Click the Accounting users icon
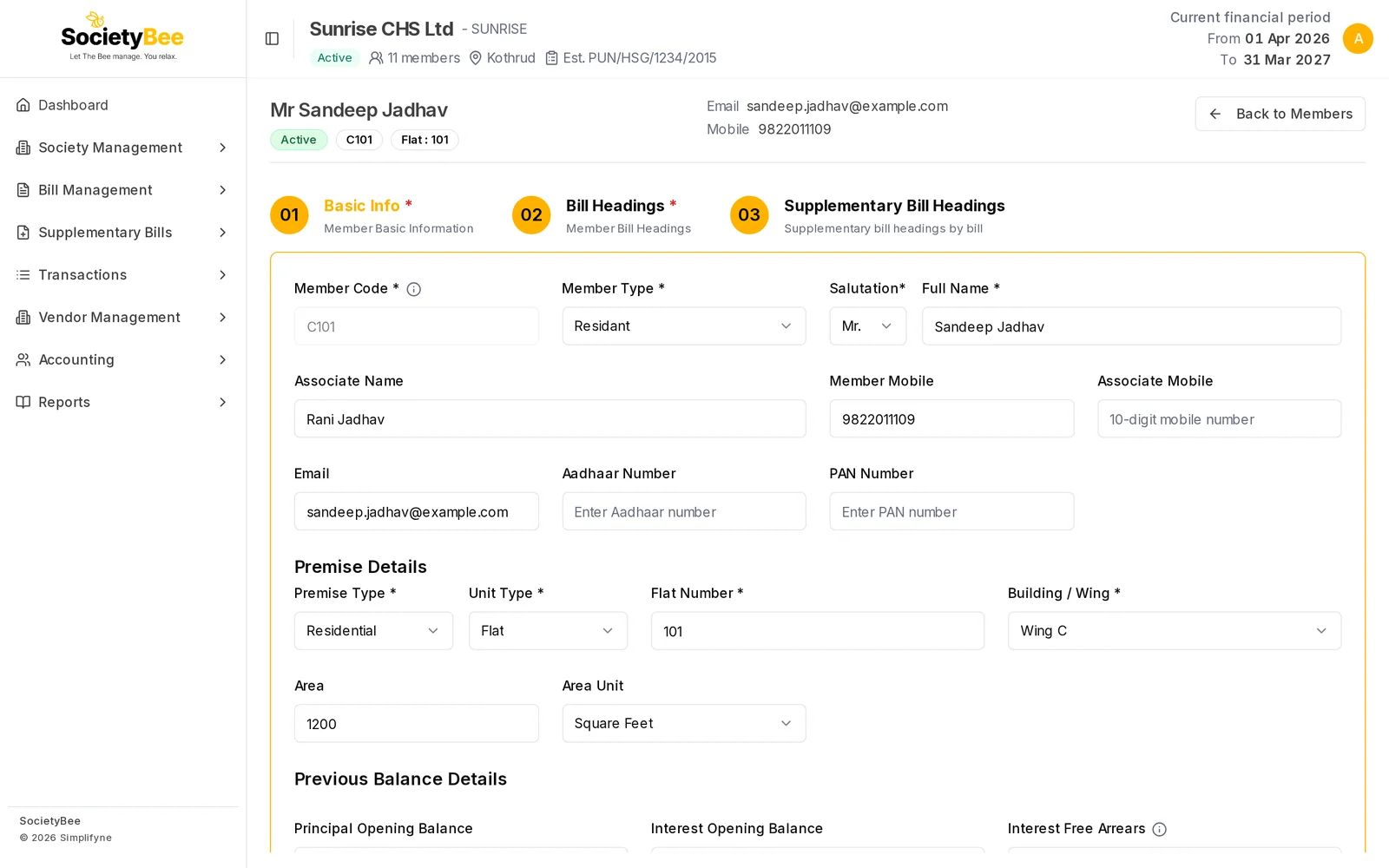The height and width of the screenshot is (868, 1389). point(23,359)
